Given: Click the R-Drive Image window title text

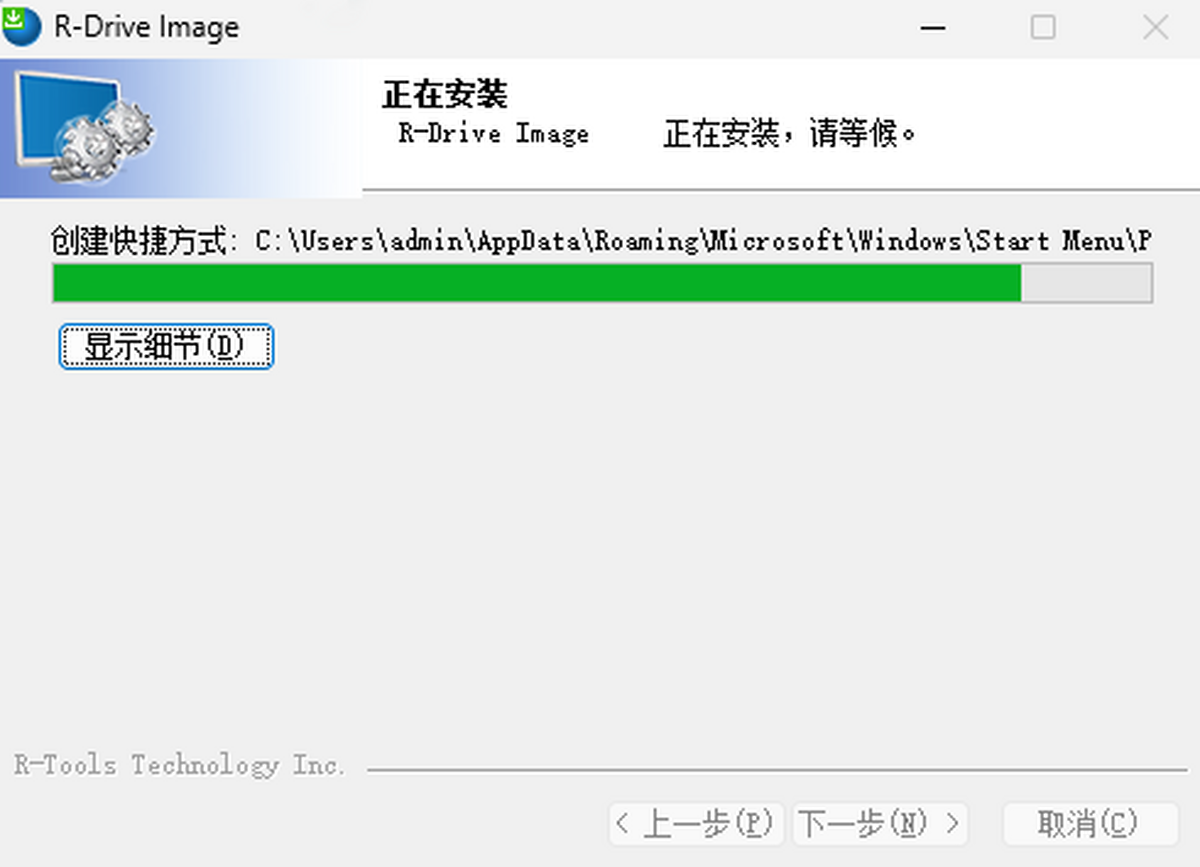Looking at the screenshot, I should coord(147,27).
